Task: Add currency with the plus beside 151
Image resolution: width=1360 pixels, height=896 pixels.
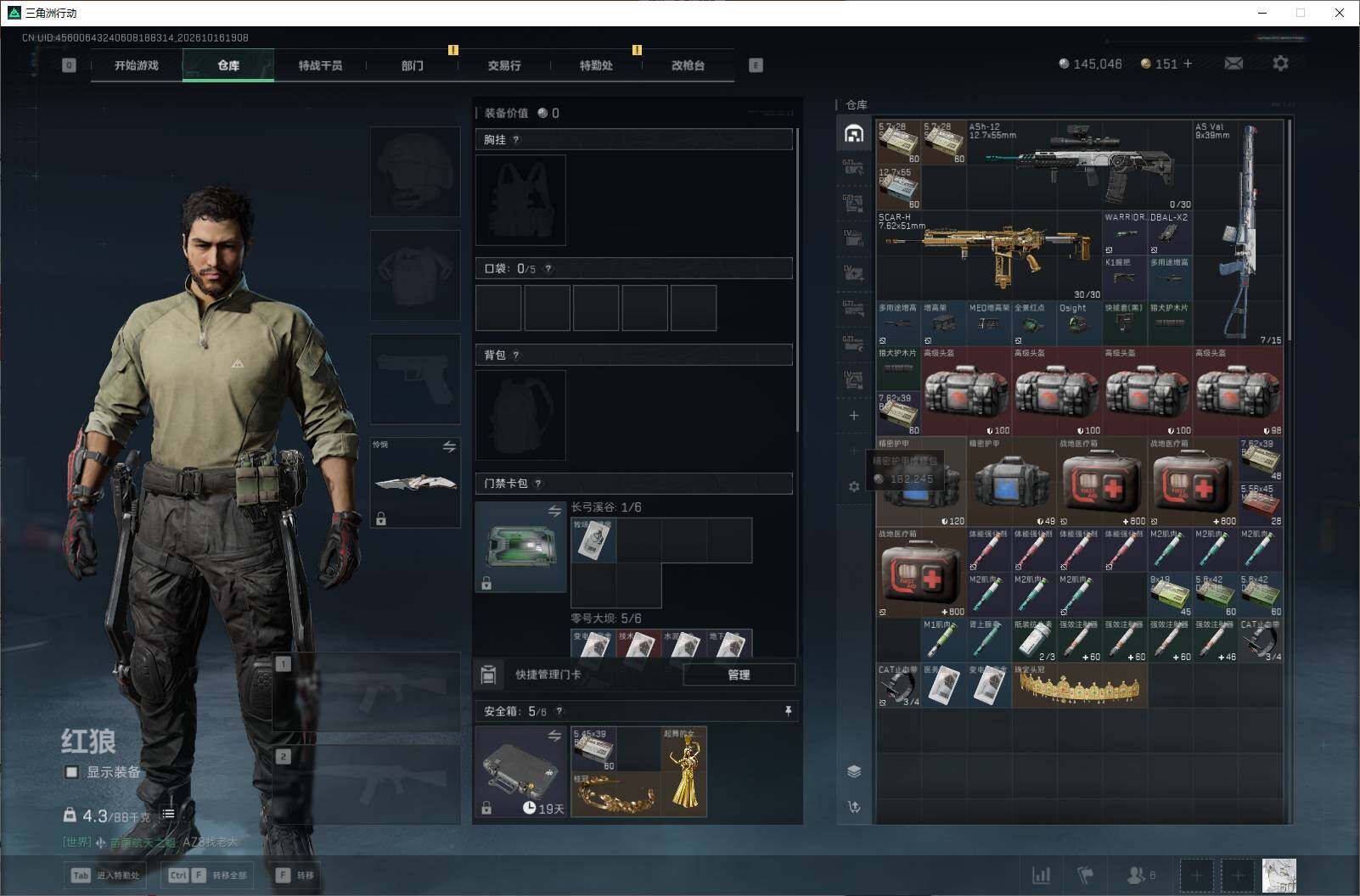Action: (x=1188, y=64)
